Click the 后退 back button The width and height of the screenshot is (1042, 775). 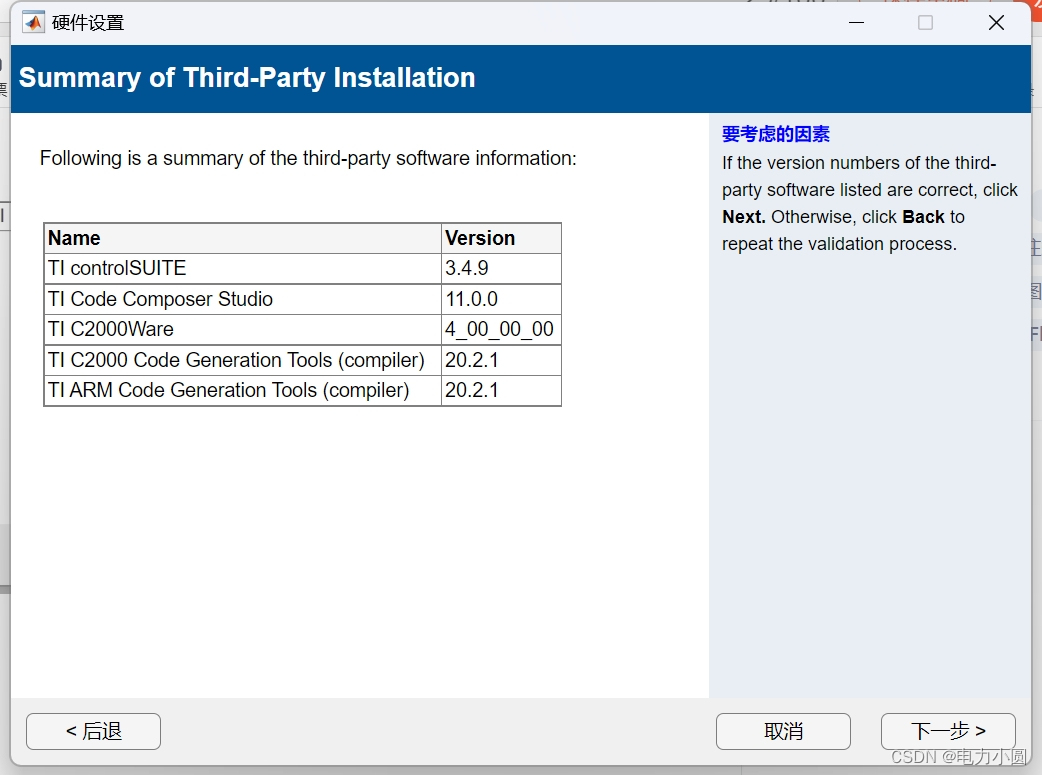click(94, 731)
